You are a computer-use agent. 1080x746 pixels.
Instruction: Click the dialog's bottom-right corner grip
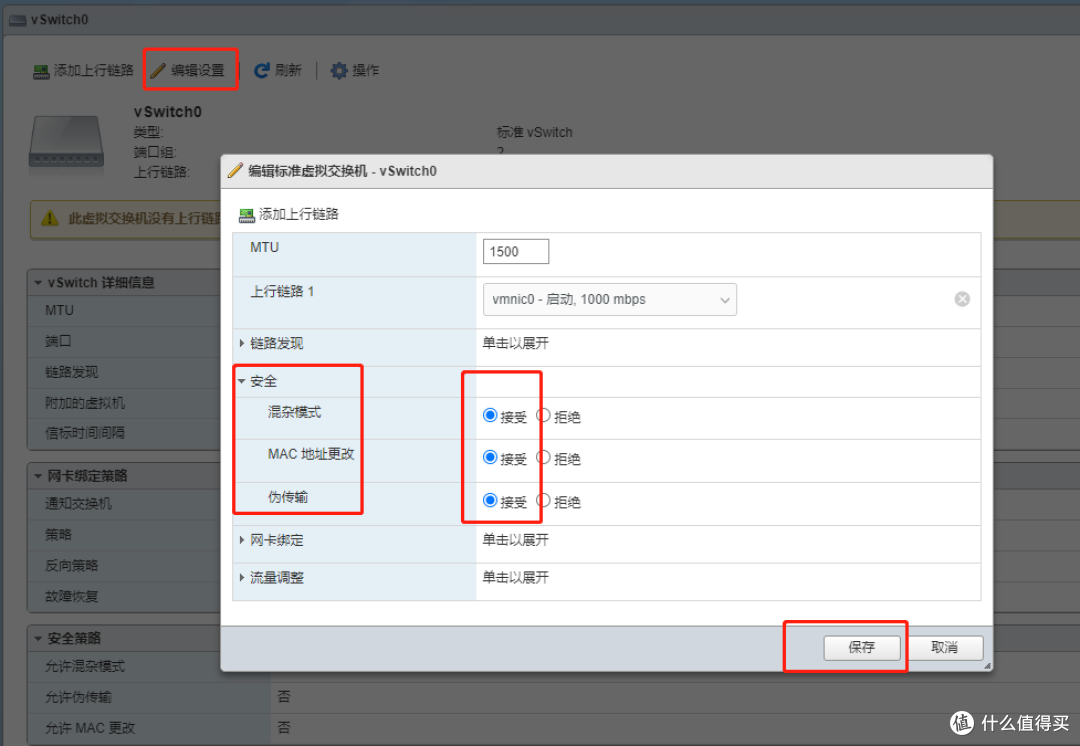pos(987,665)
